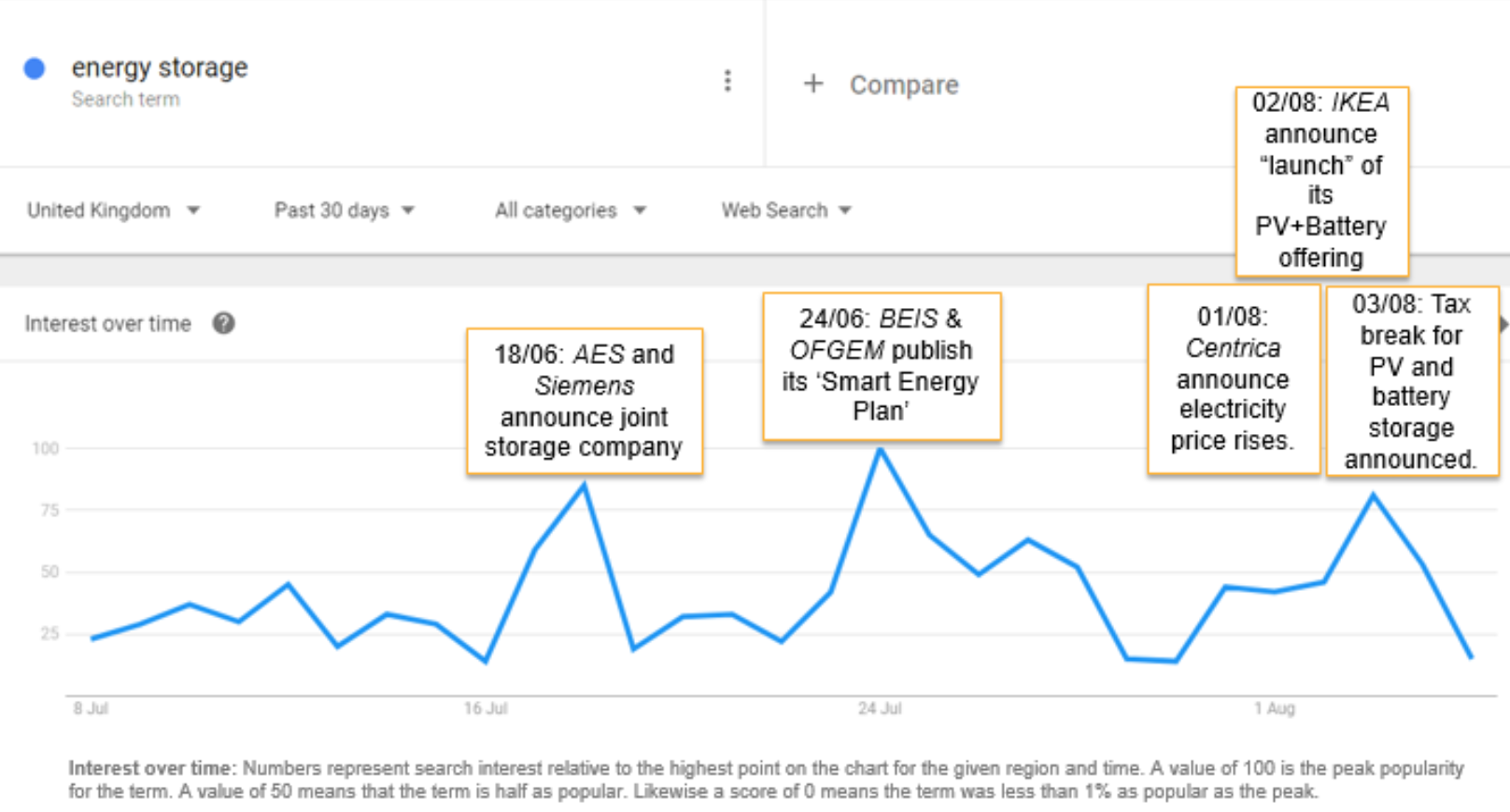The height and width of the screenshot is (812, 1510).
Task: Click the 24 Jul peak on chart
Action: point(880,450)
